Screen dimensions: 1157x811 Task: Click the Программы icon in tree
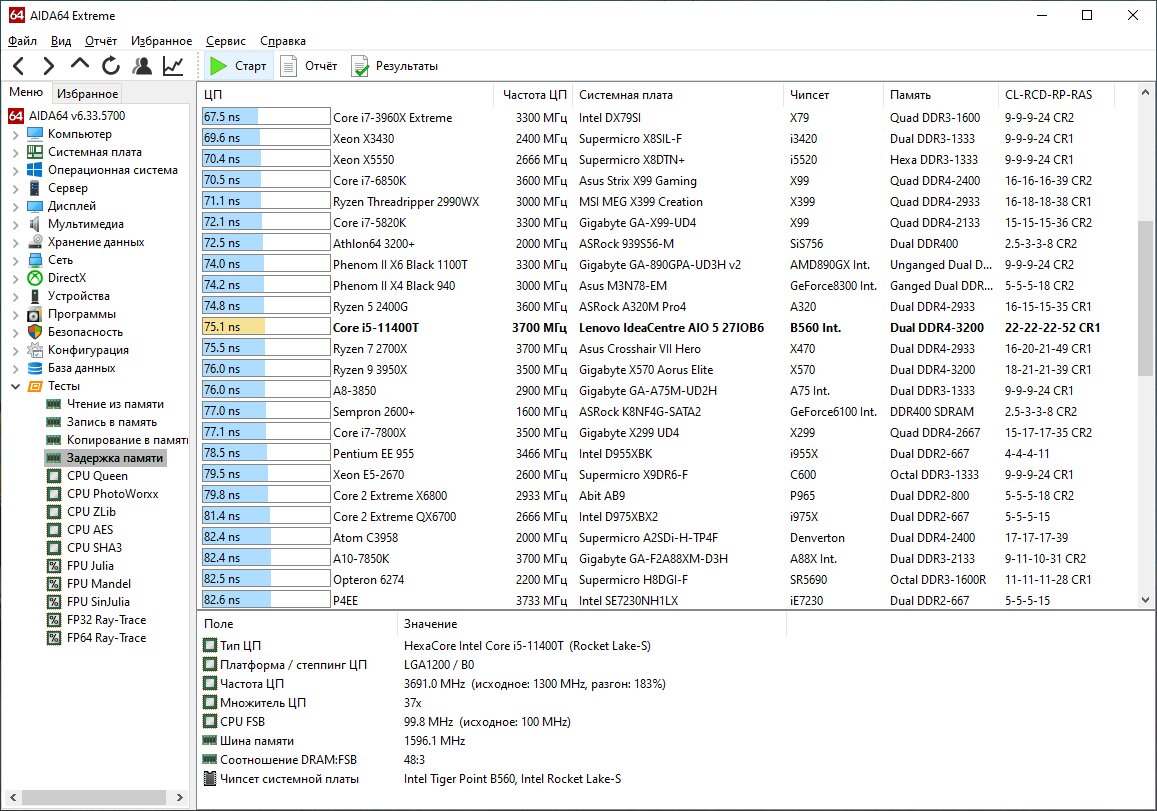pos(35,314)
